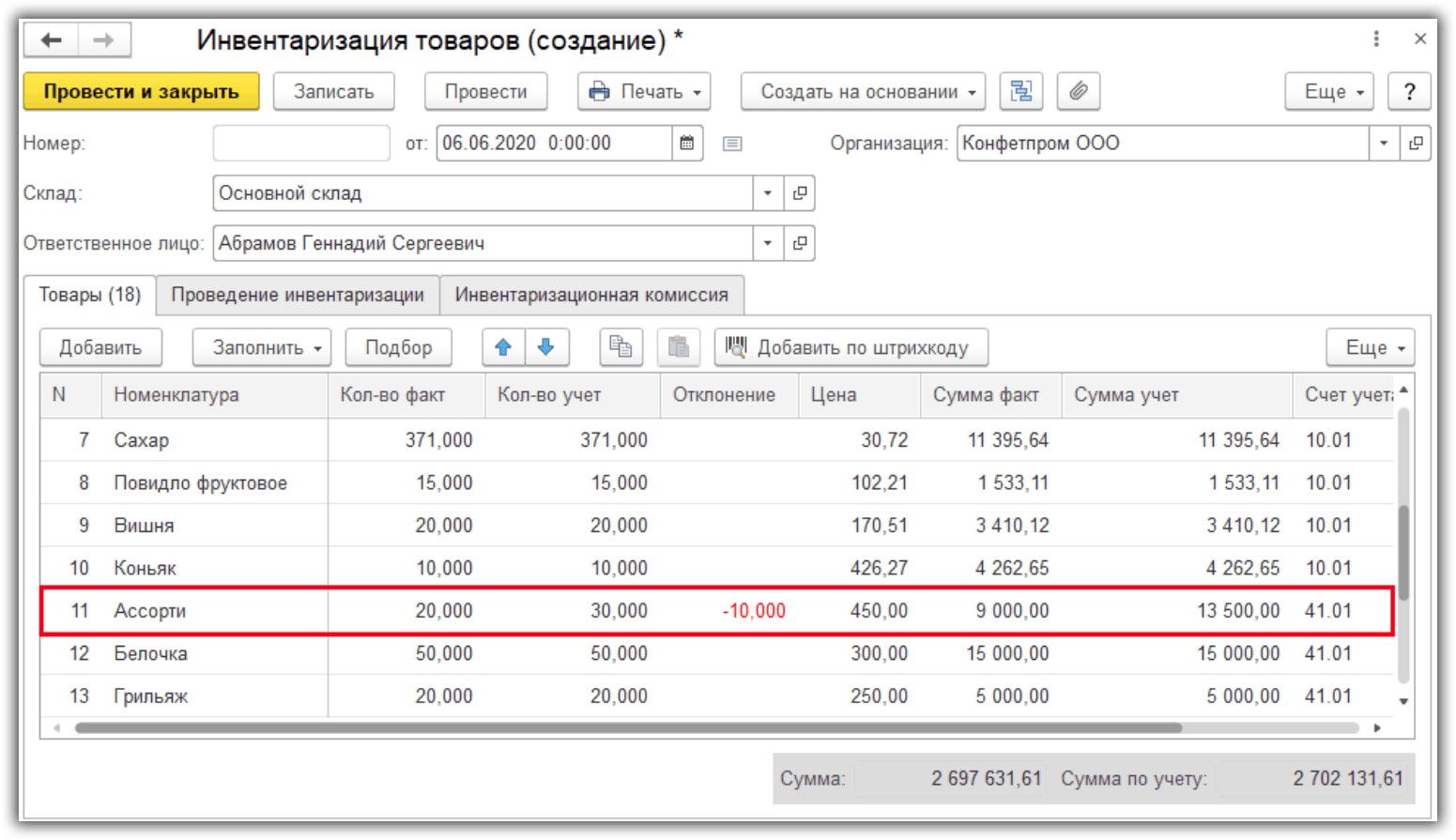Open the Печать printer dropdown

click(644, 92)
